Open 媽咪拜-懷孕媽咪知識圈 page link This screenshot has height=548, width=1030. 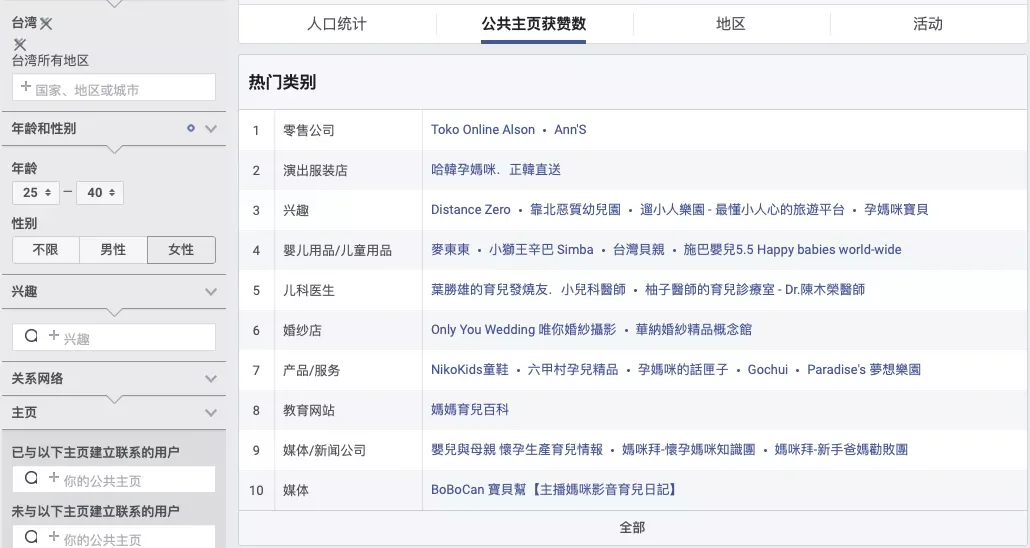[688, 450]
